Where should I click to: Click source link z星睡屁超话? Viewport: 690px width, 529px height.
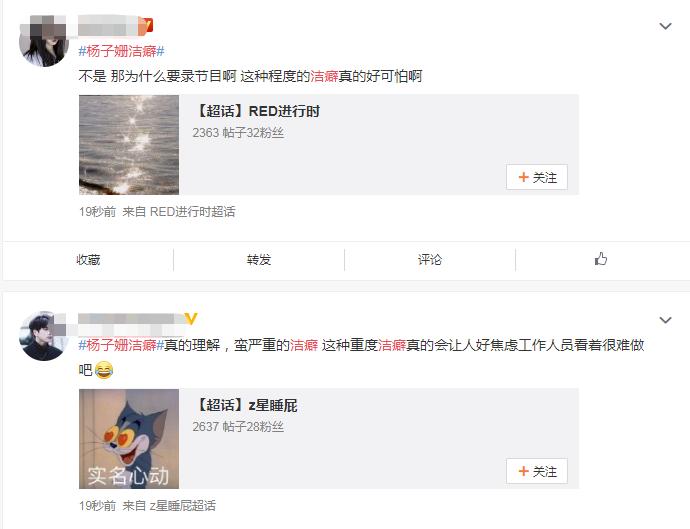click(x=183, y=506)
